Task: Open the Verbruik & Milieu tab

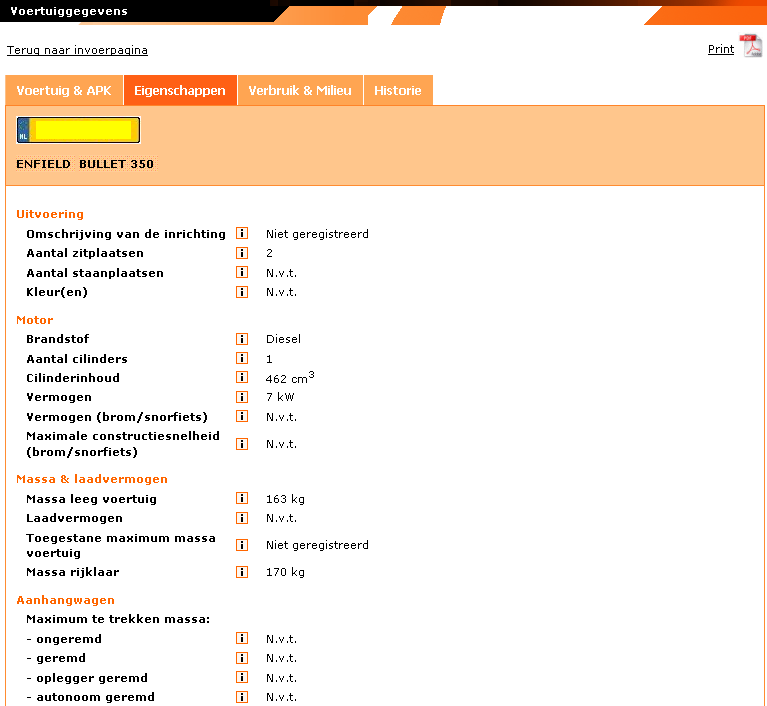Action: tap(300, 90)
